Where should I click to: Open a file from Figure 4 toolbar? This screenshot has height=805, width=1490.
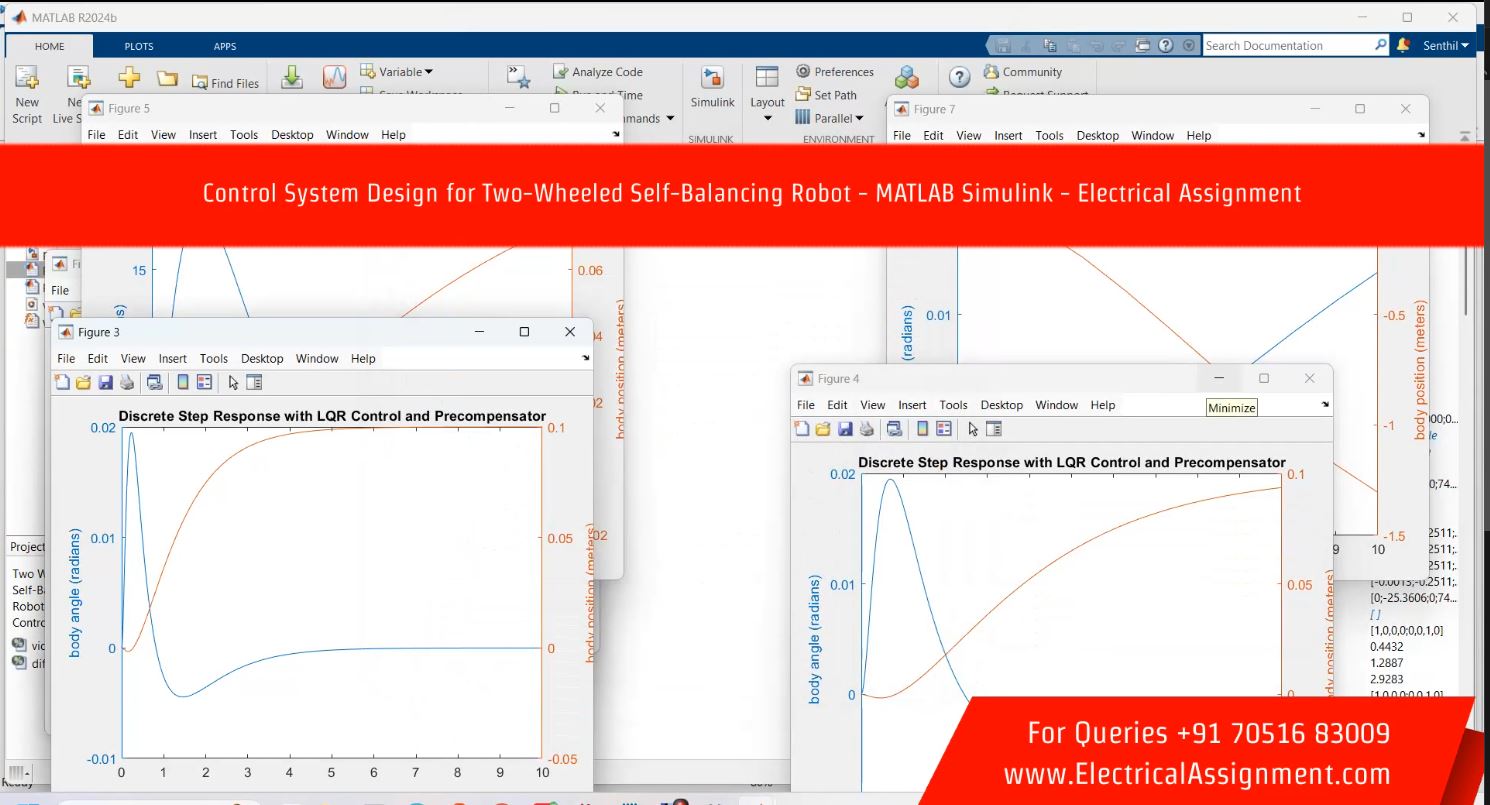click(823, 429)
